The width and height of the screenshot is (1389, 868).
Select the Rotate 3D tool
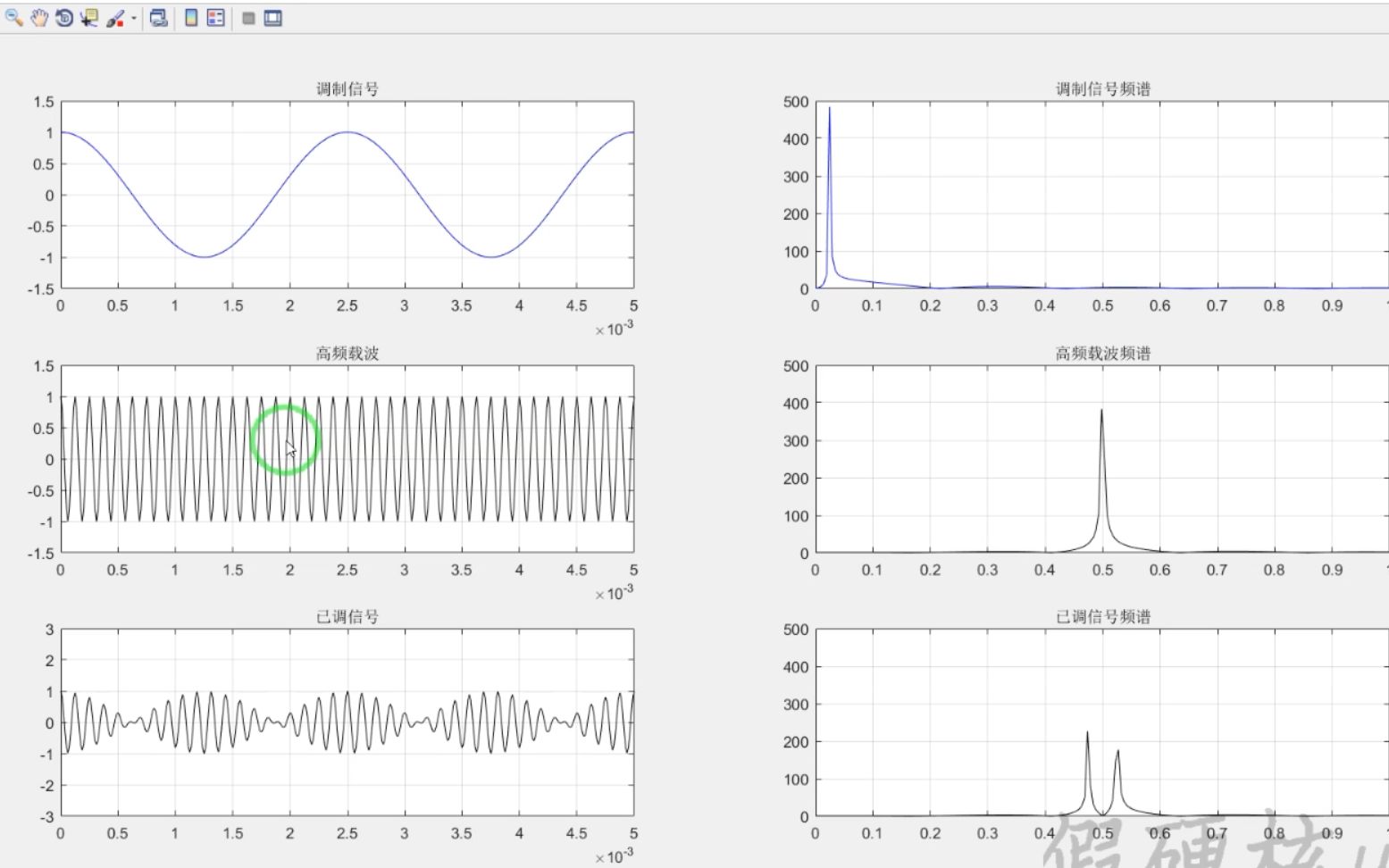click(x=63, y=18)
